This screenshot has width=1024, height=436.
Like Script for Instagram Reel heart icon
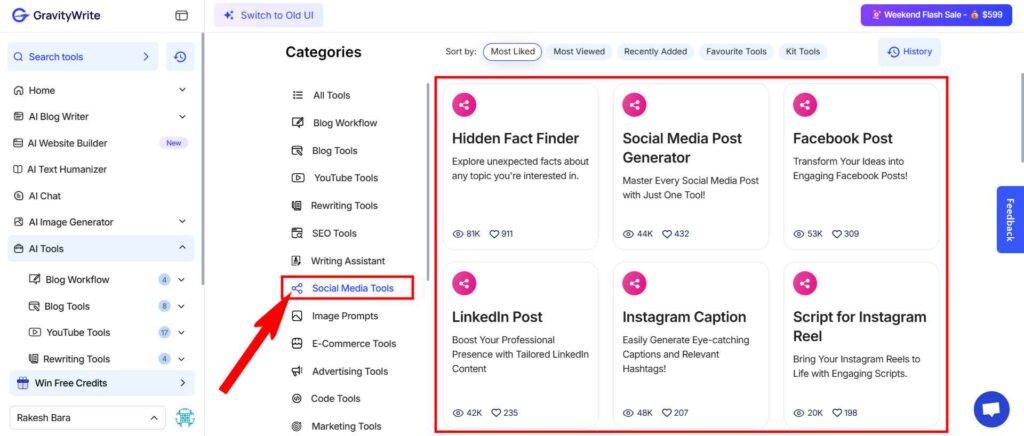837,413
